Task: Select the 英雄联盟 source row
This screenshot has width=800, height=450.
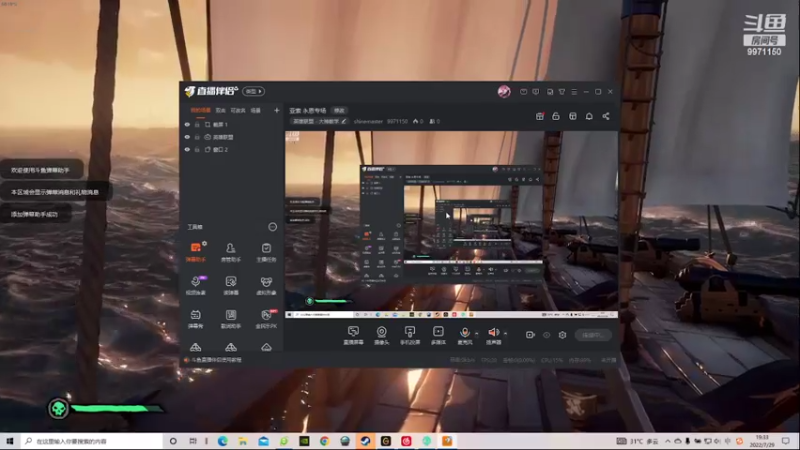Action: click(232, 137)
